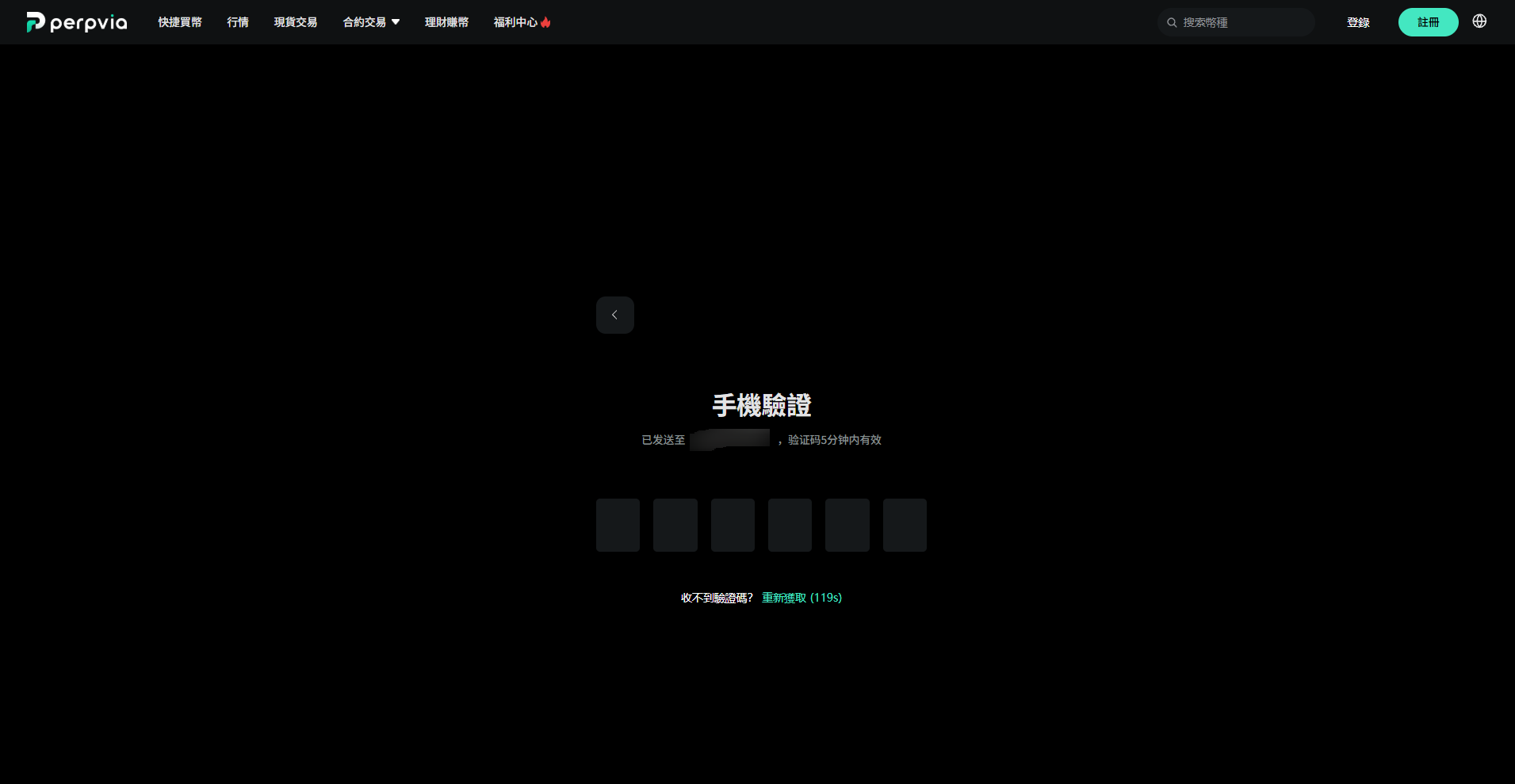1515x784 pixels.
Task: Open 現貨交易 menu item
Action: pyautogui.click(x=296, y=22)
